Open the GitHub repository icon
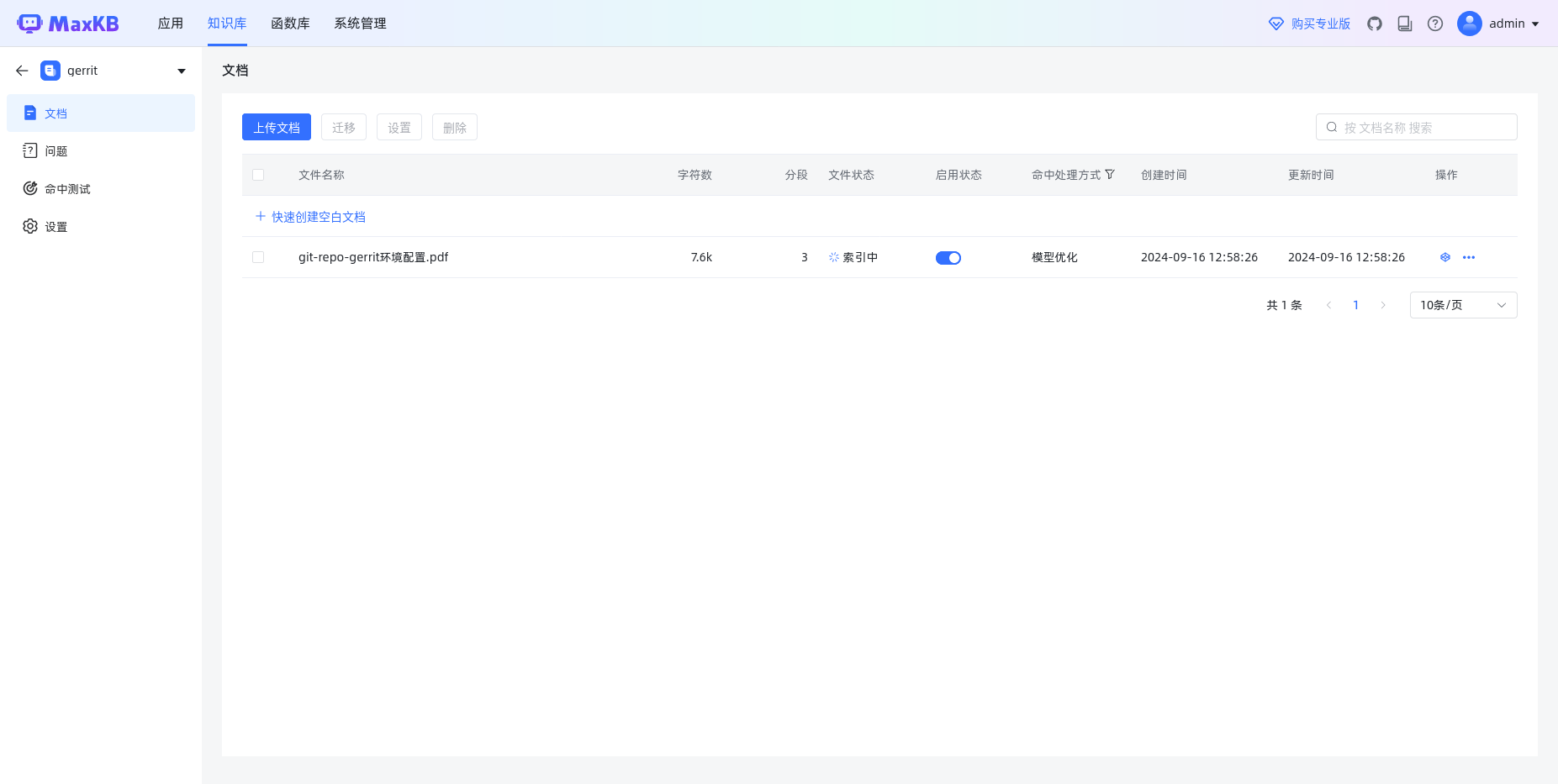1558x784 pixels. 1375,24
